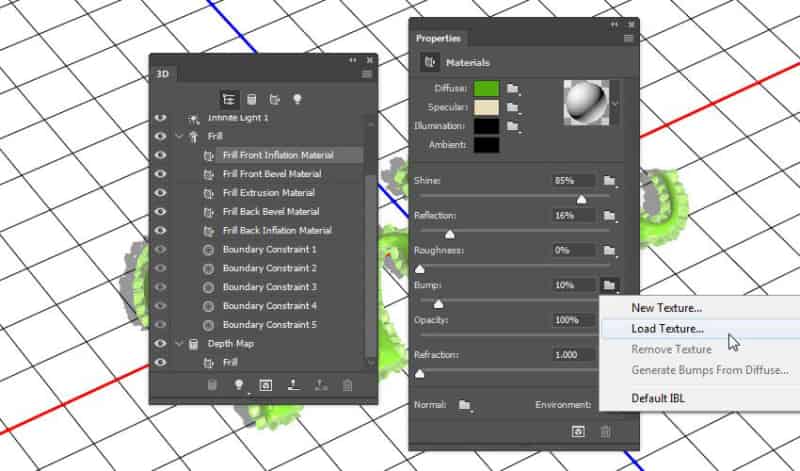Viewport: 800px width, 471px height.
Task: Open the material preset picker arrow
Action: [x=615, y=103]
